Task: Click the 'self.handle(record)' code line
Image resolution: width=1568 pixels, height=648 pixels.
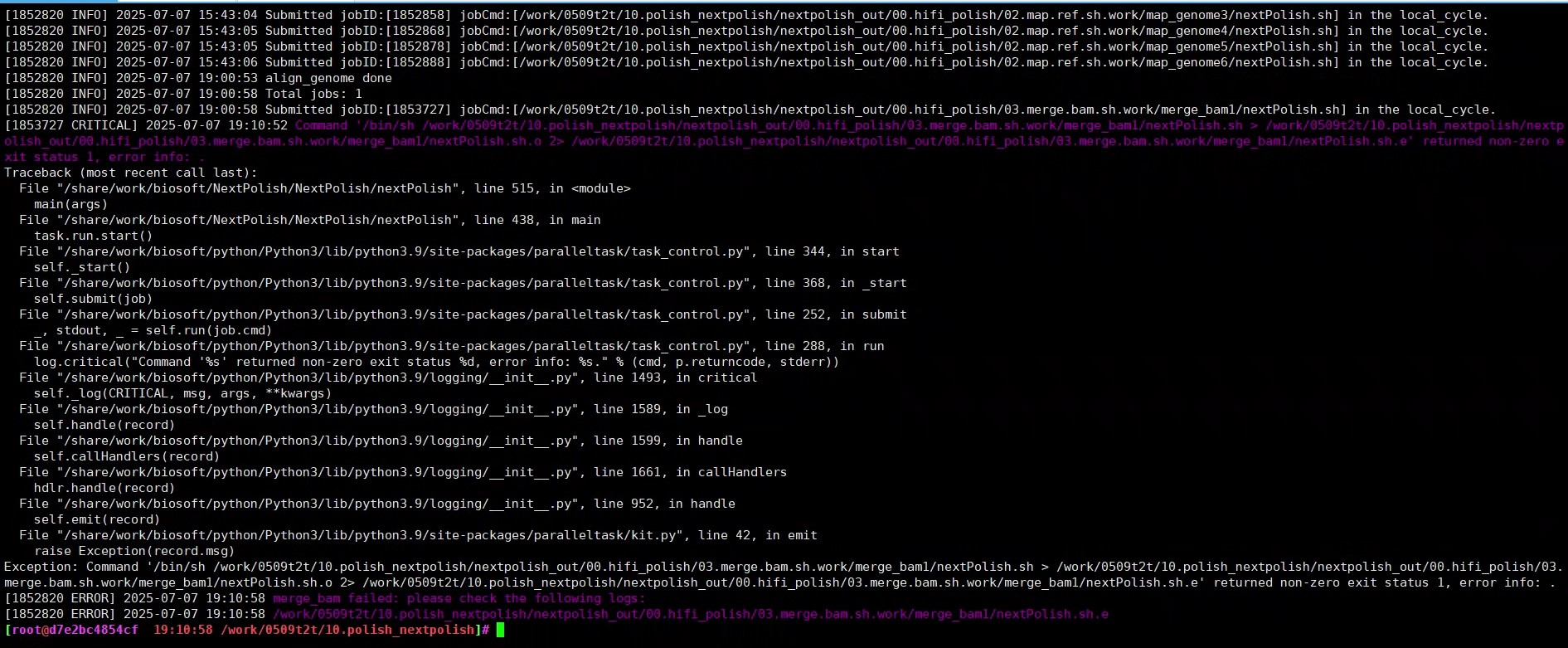Action: 104,425
